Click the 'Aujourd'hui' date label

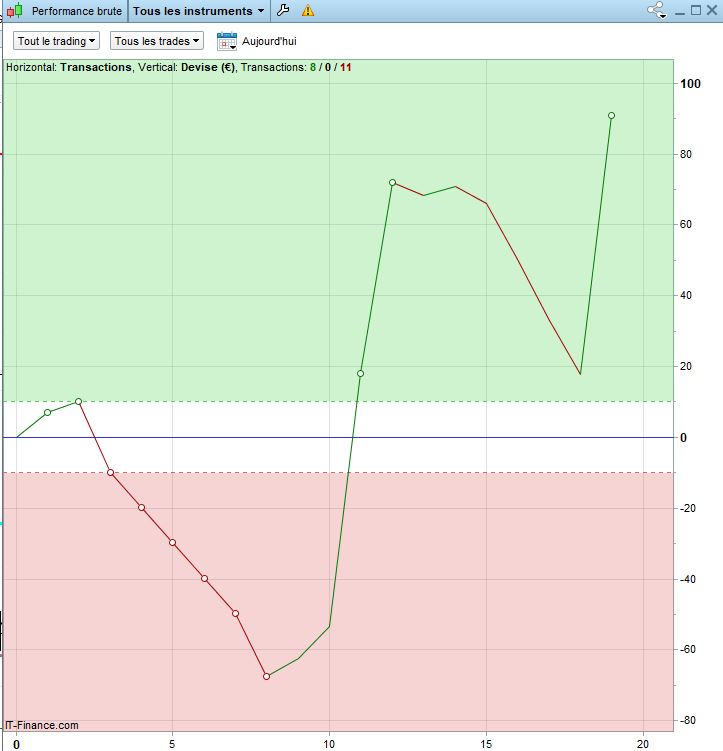[269, 41]
